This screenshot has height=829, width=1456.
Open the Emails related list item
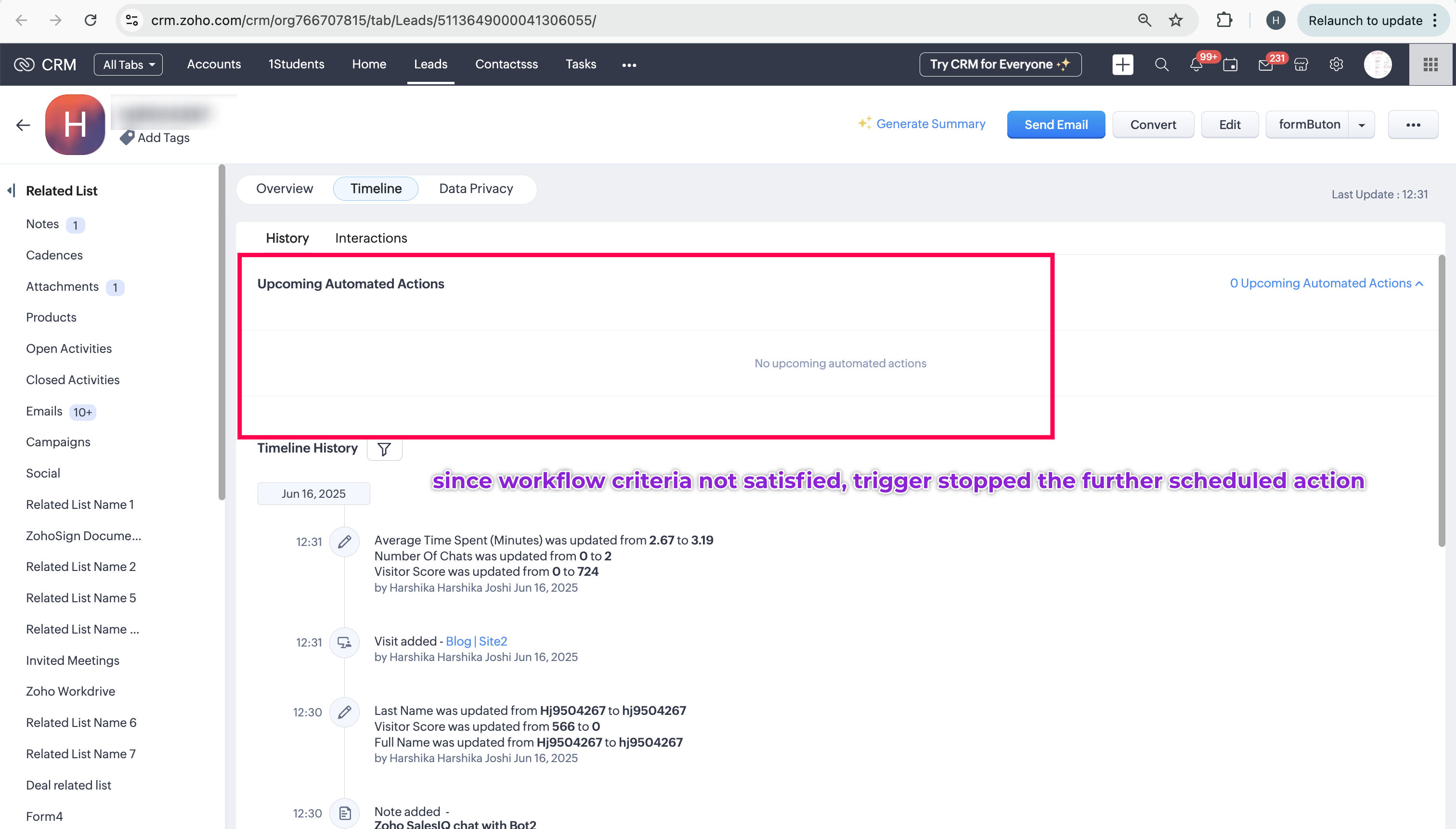point(44,411)
